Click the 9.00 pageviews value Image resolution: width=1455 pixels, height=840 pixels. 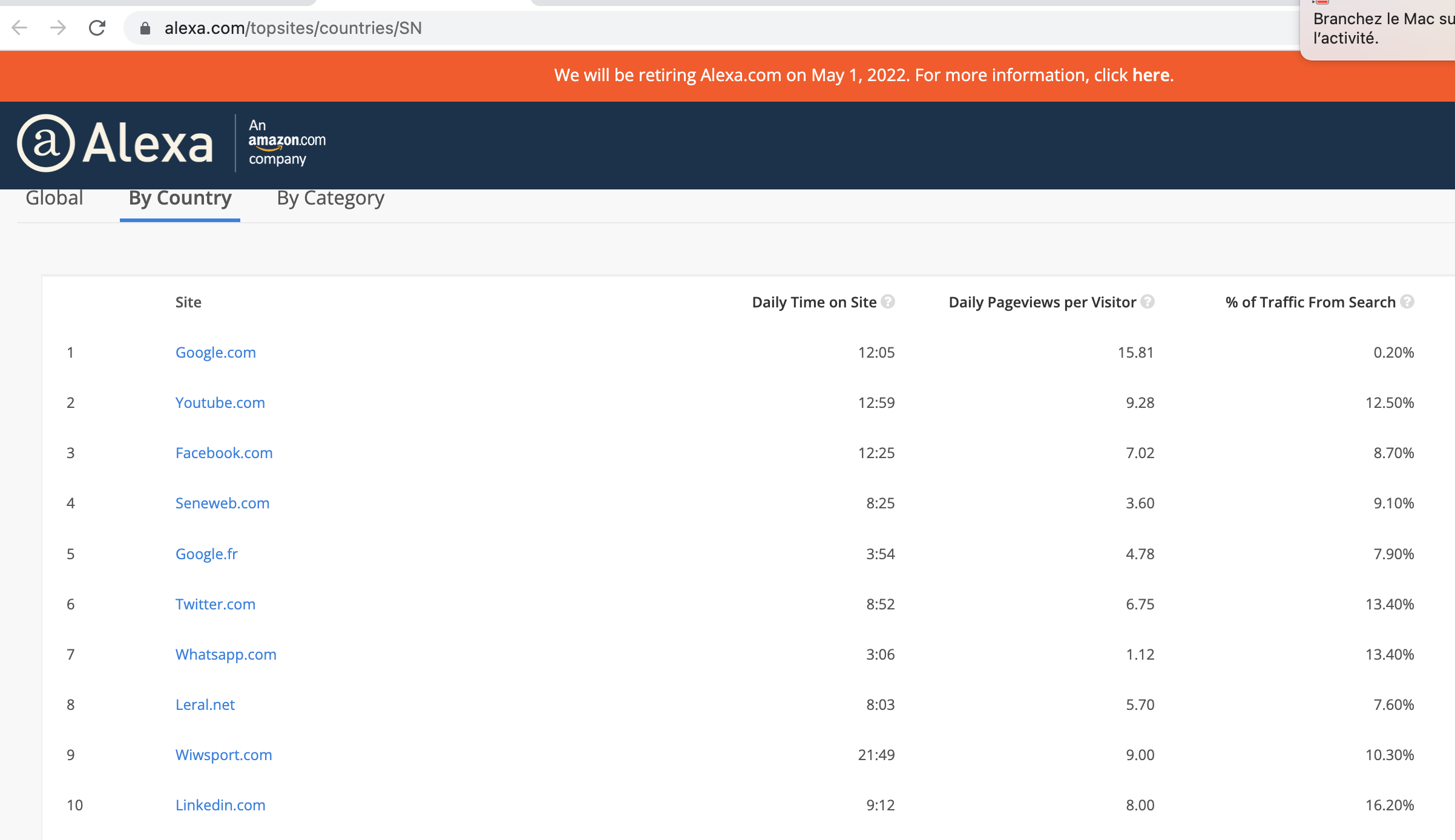(x=1140, y=755)
